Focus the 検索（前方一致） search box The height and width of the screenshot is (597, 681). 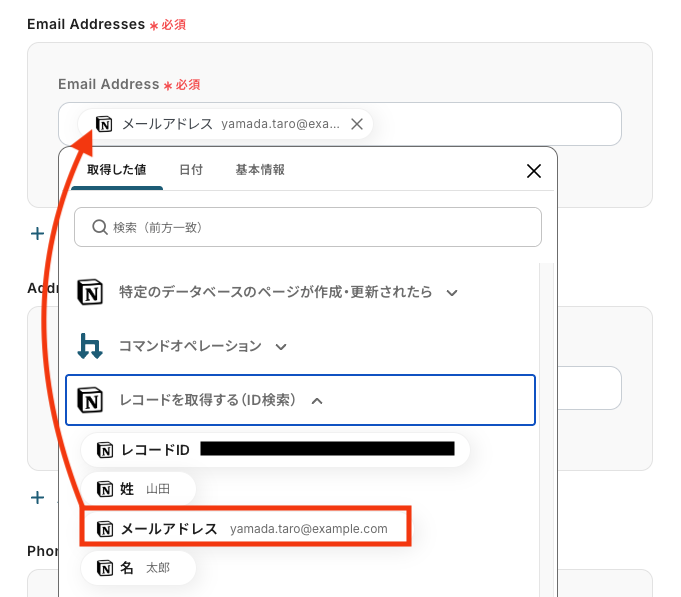[x=308, y=227]
